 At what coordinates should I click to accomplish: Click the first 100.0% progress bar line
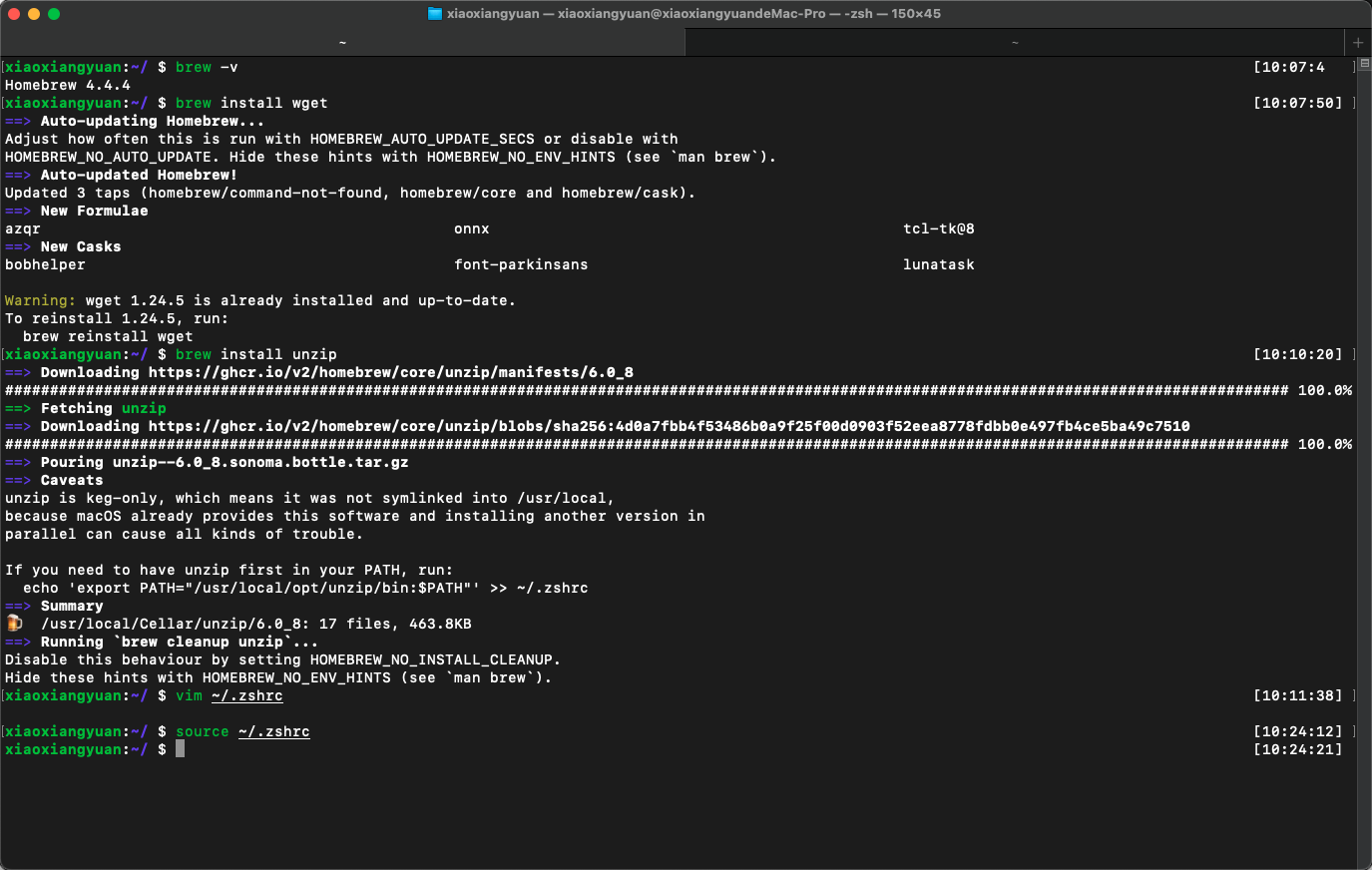[679, 390]
